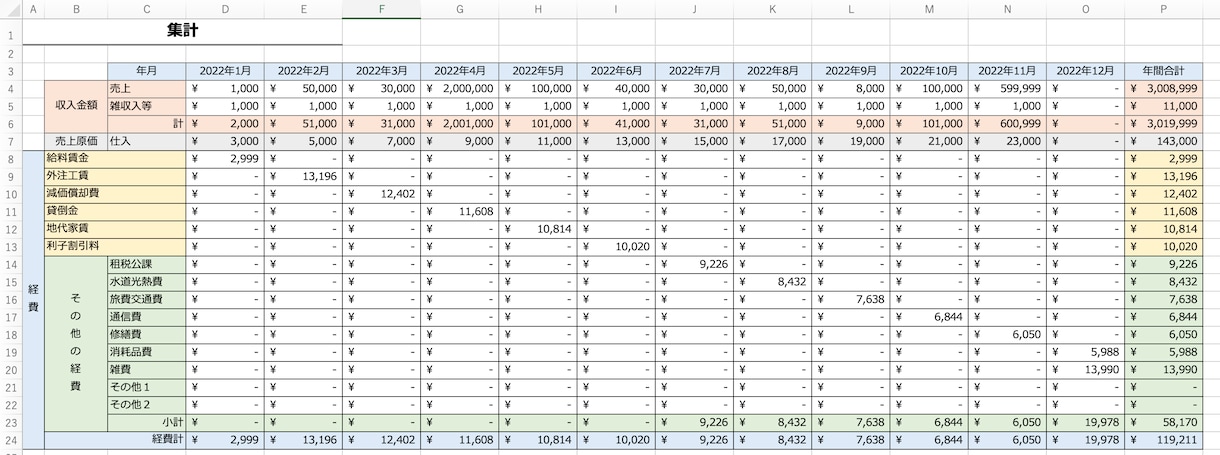Select column header P

pyautogui.click(x=1164, y=10)
